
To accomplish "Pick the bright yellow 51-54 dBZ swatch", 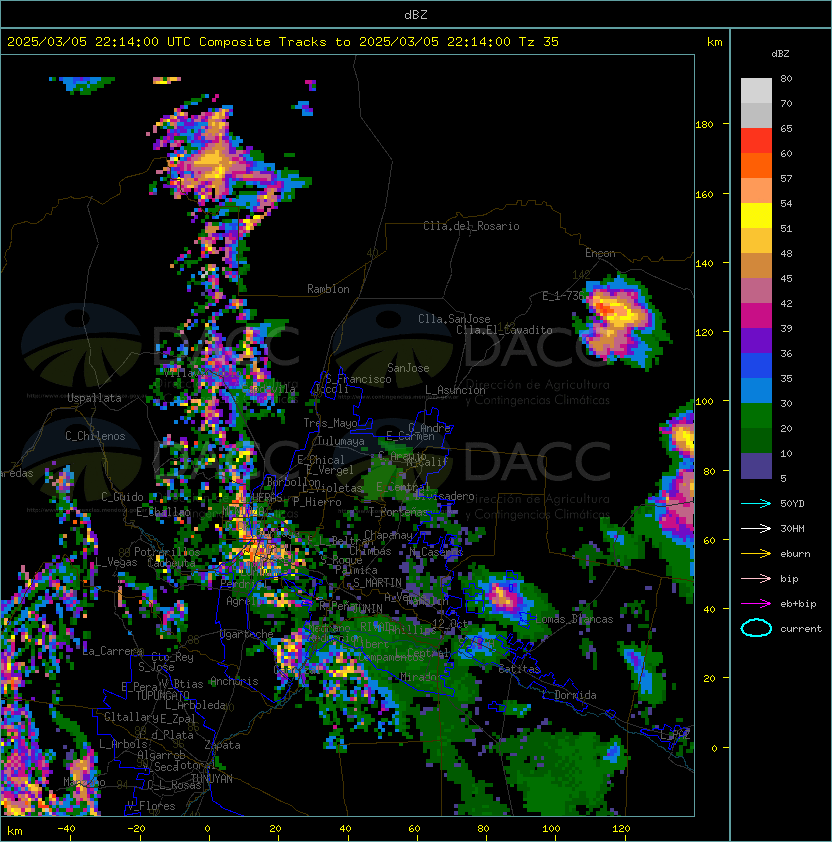I will coord(756,215).
